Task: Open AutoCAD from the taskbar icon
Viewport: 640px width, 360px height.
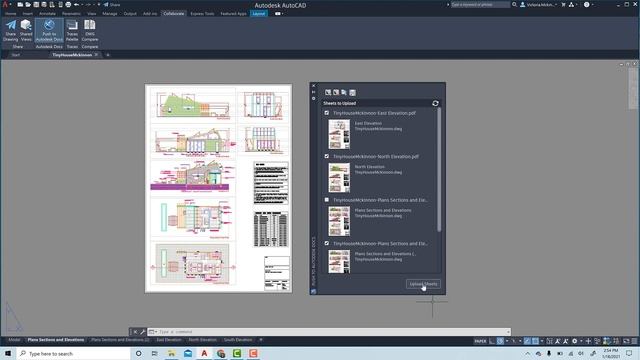Action: click(x=204, y=353)
